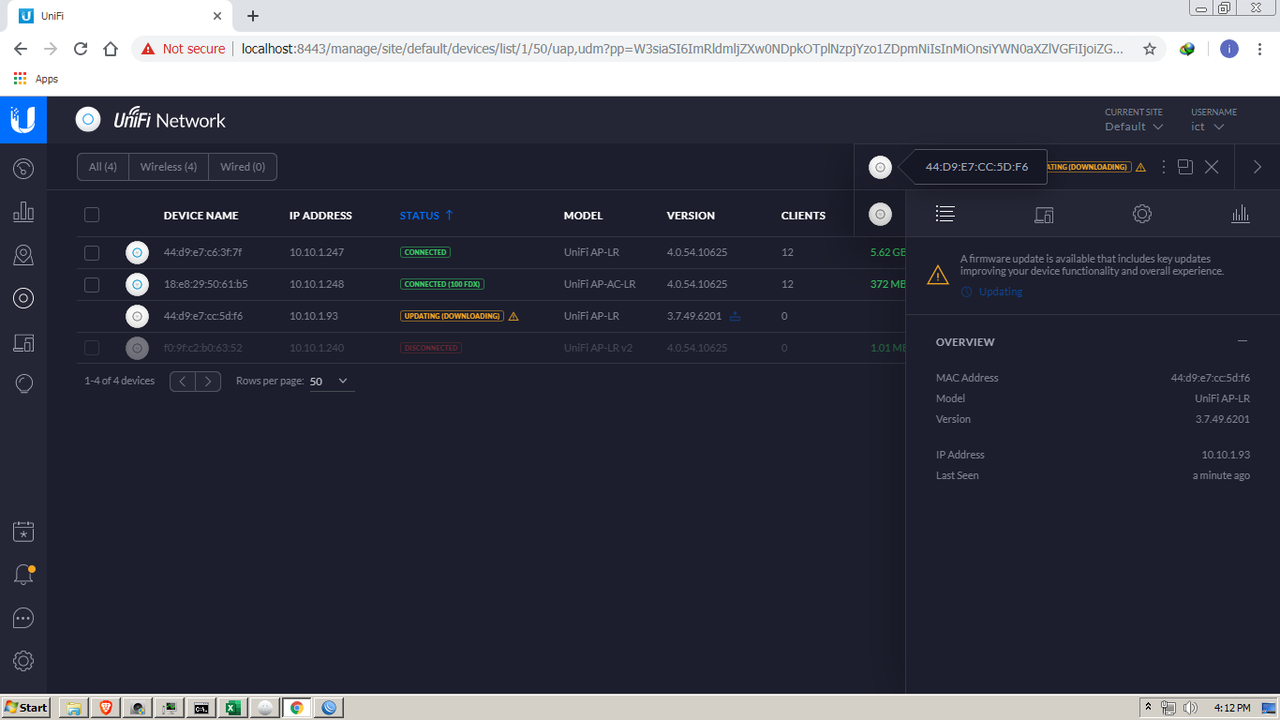Open the Windows Start menu
The height and width of the screenshot is (720, 1280).
[x=26, y=707]
